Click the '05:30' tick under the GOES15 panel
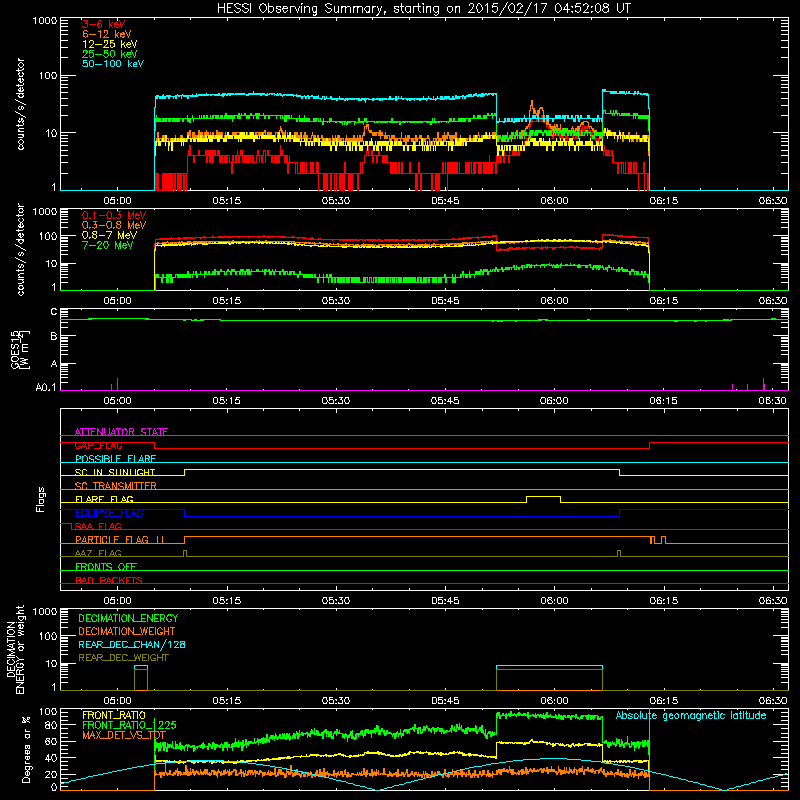 pos(335,401)
